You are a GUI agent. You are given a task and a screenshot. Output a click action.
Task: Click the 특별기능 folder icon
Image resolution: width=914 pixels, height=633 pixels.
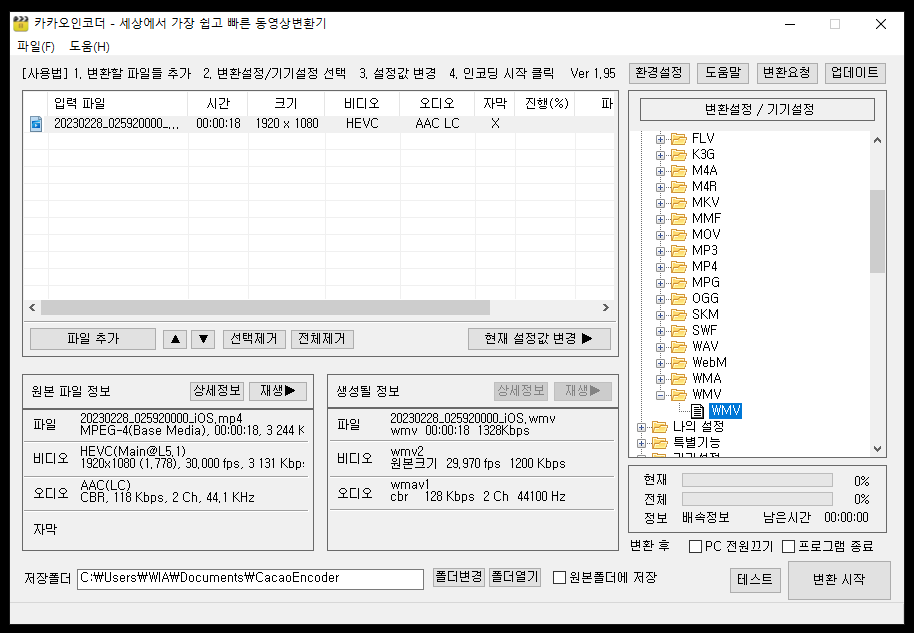(659, 443)
